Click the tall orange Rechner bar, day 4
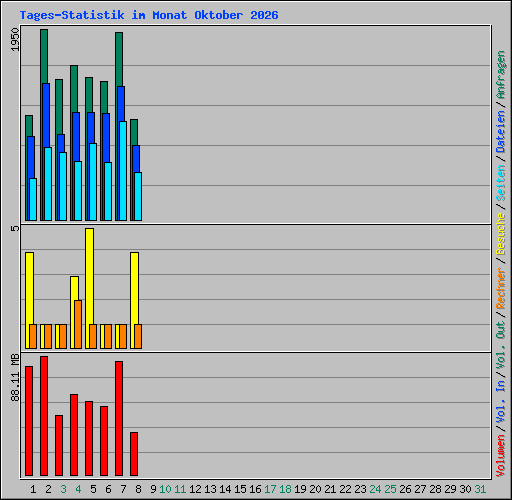The width and height of the screenshot is (512, 500). click(x=78, y=324)
